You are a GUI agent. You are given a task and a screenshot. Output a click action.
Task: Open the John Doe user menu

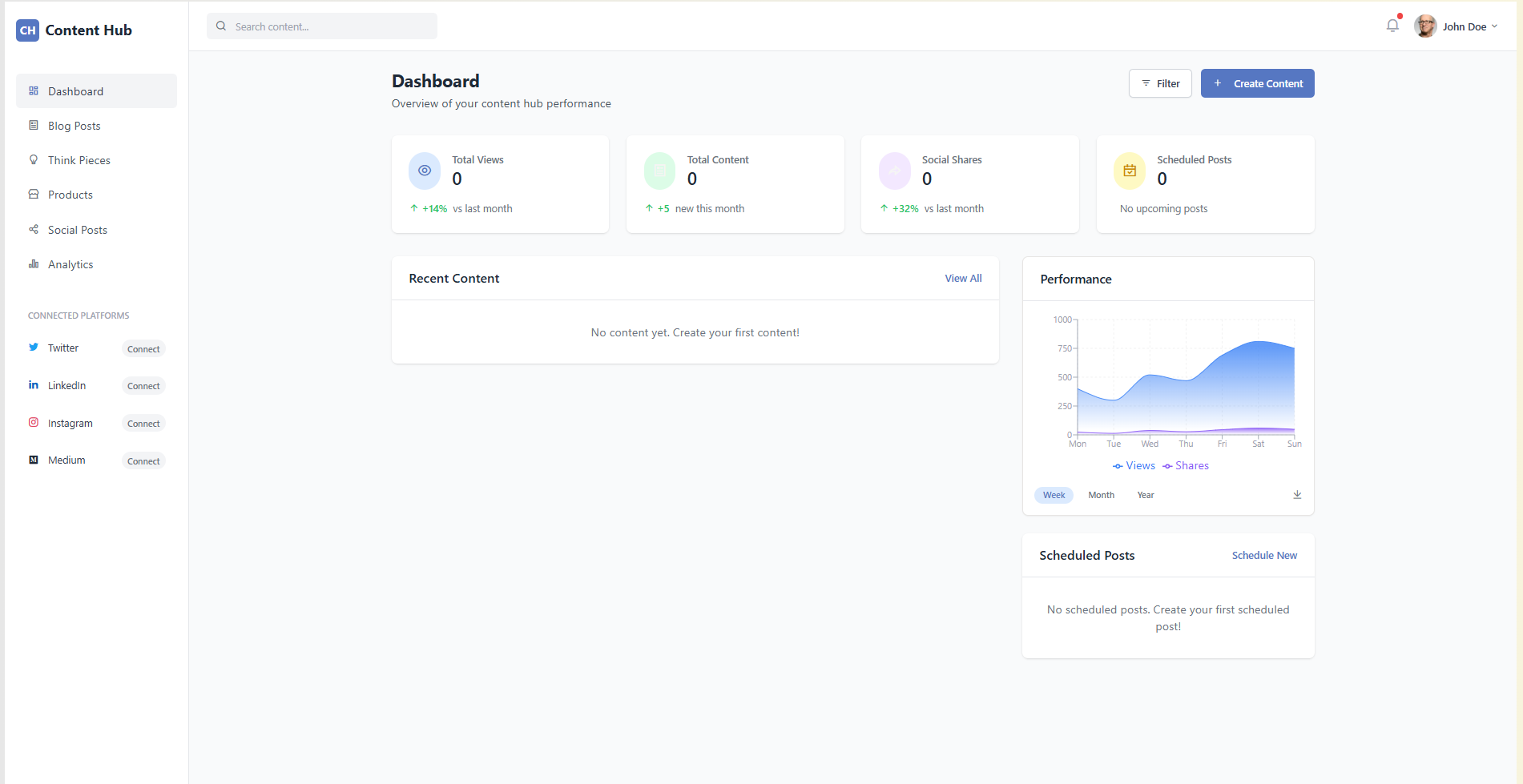1456,26
